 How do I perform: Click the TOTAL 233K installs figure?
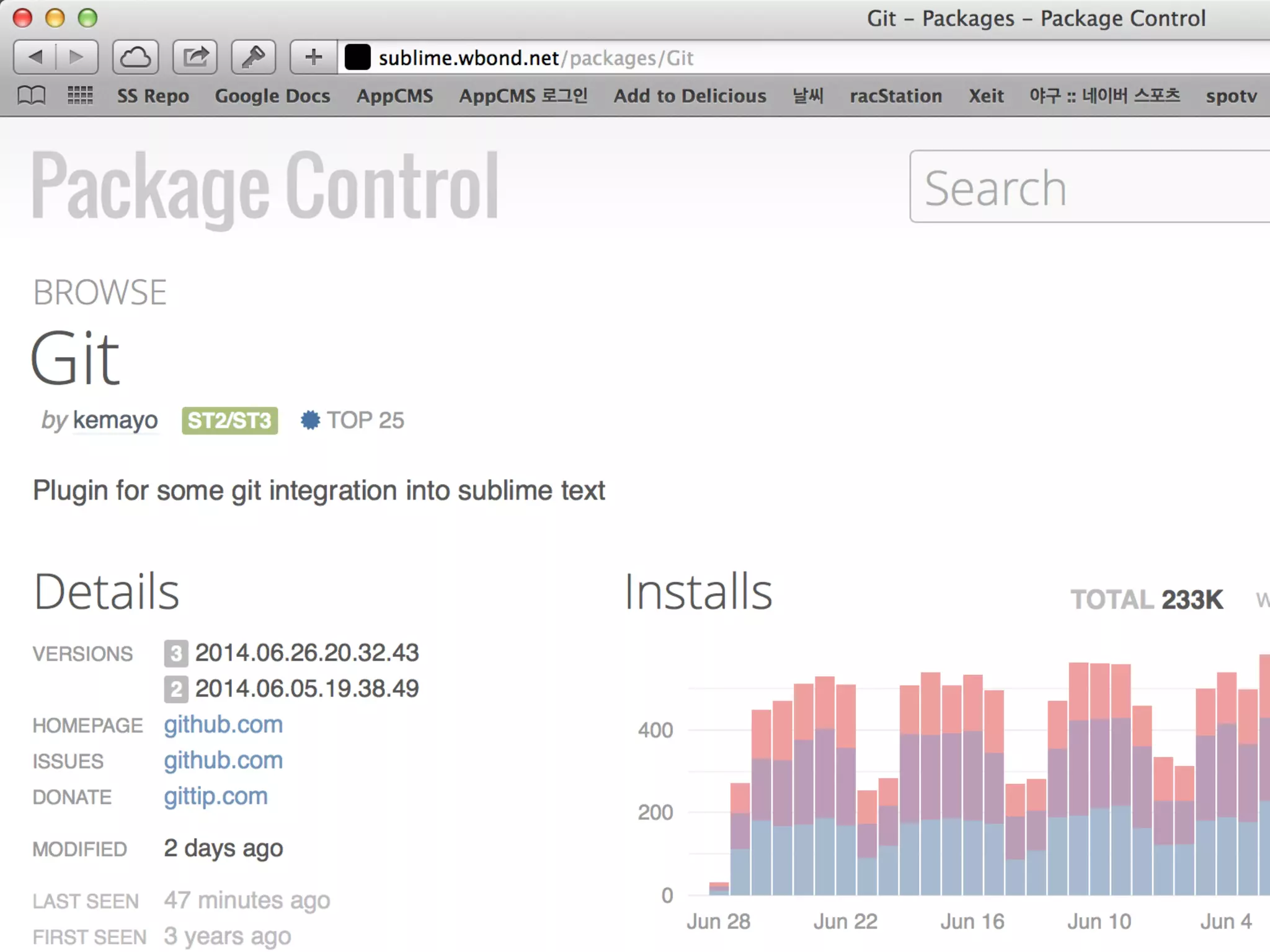[x=1147, y=600]
